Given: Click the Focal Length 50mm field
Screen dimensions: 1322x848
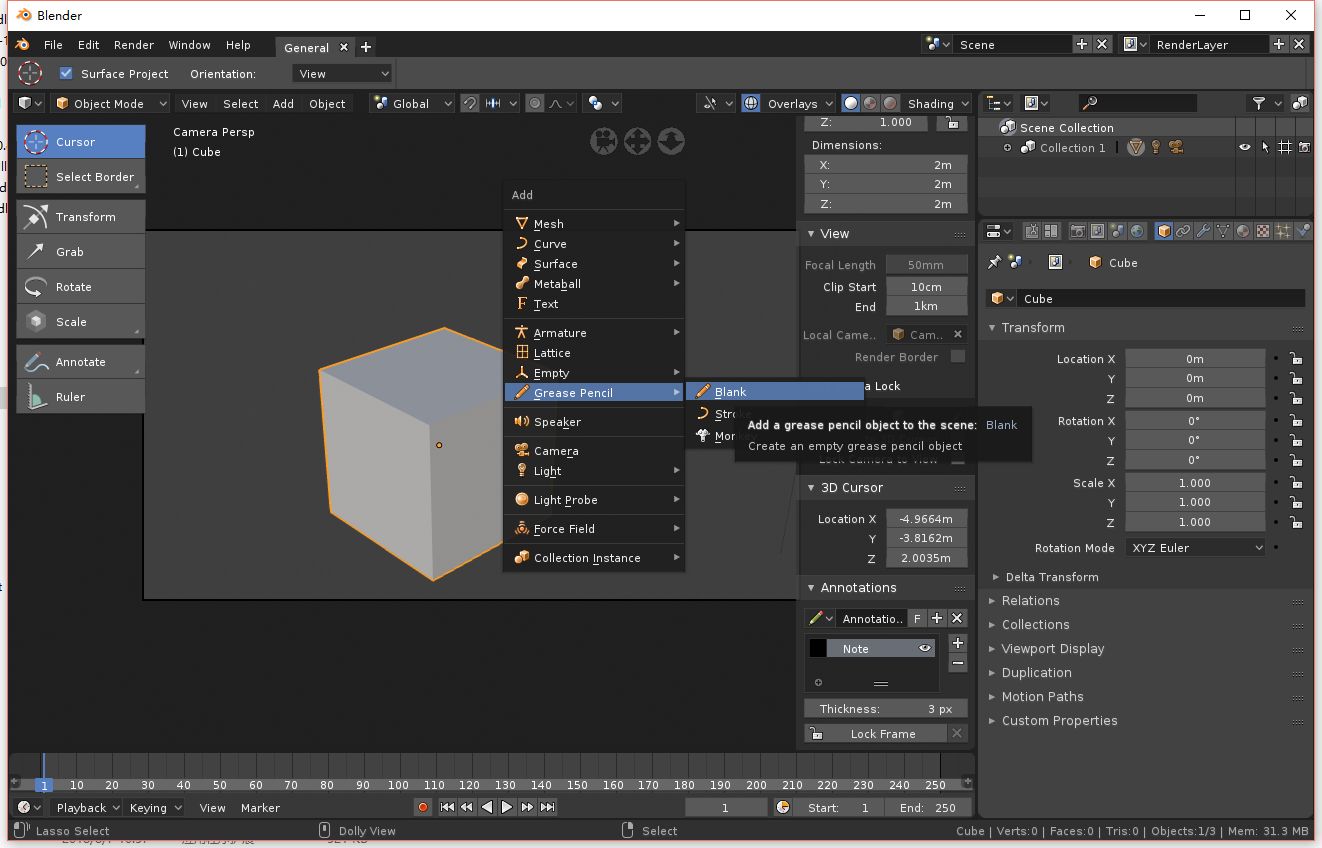Looking at the screenshot, I should (926, 265).
